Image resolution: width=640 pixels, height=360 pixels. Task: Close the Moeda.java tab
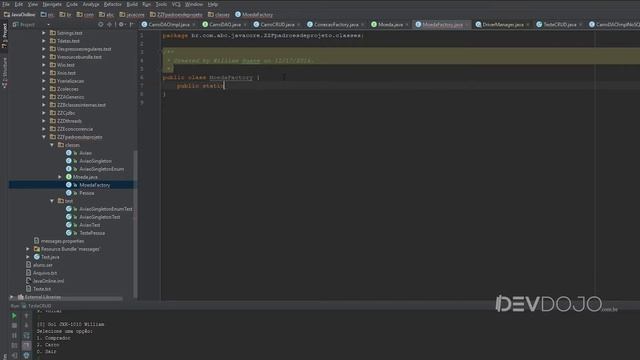[x=407, y=25]
